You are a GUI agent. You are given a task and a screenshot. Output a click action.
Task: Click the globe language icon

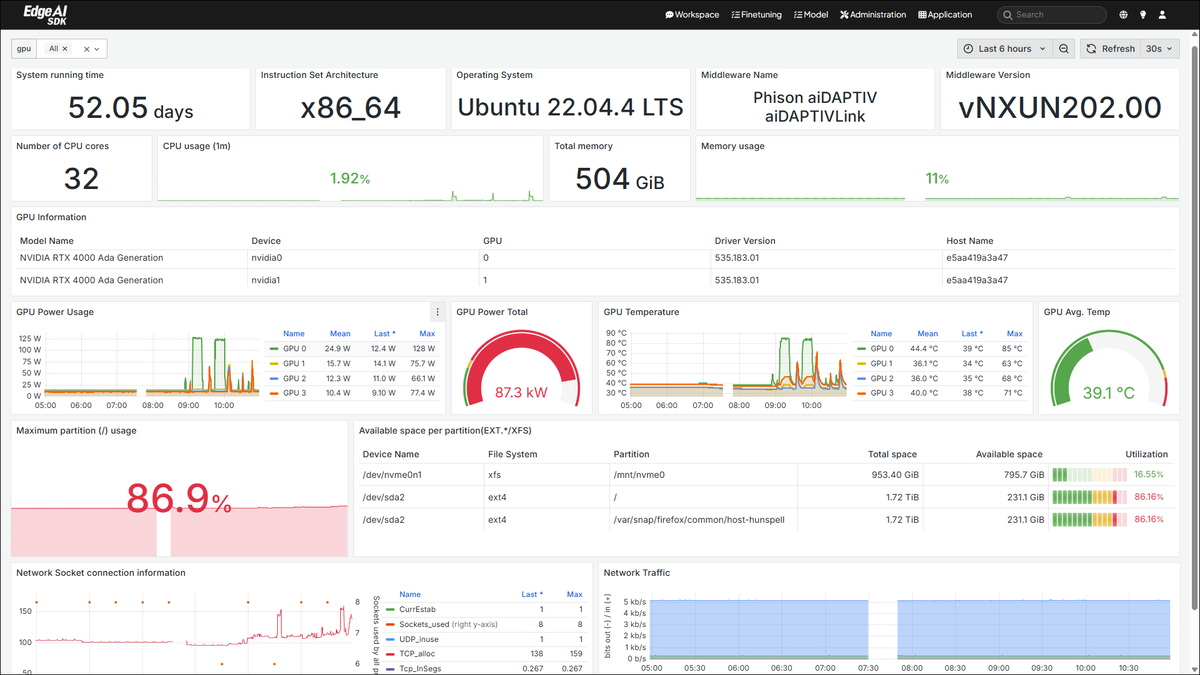point(1122,14)
